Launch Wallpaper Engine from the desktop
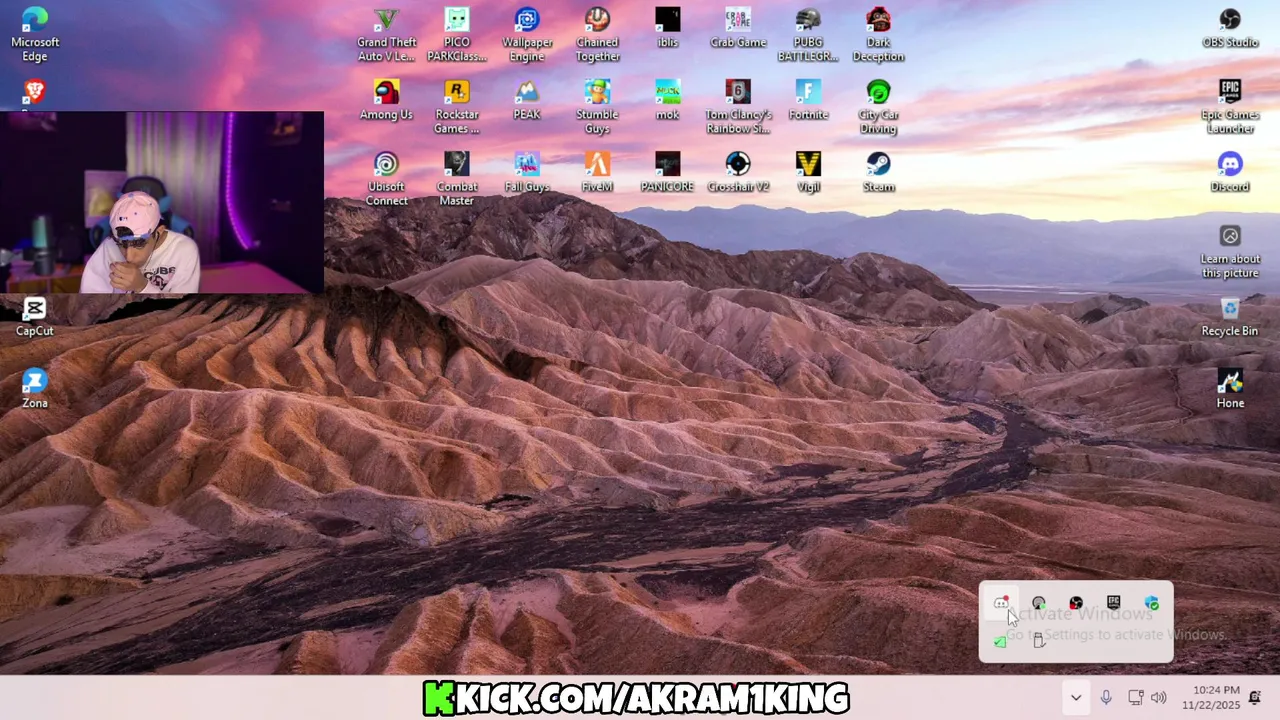Viewport: 1280px width, 720px height. click(527, 34)
